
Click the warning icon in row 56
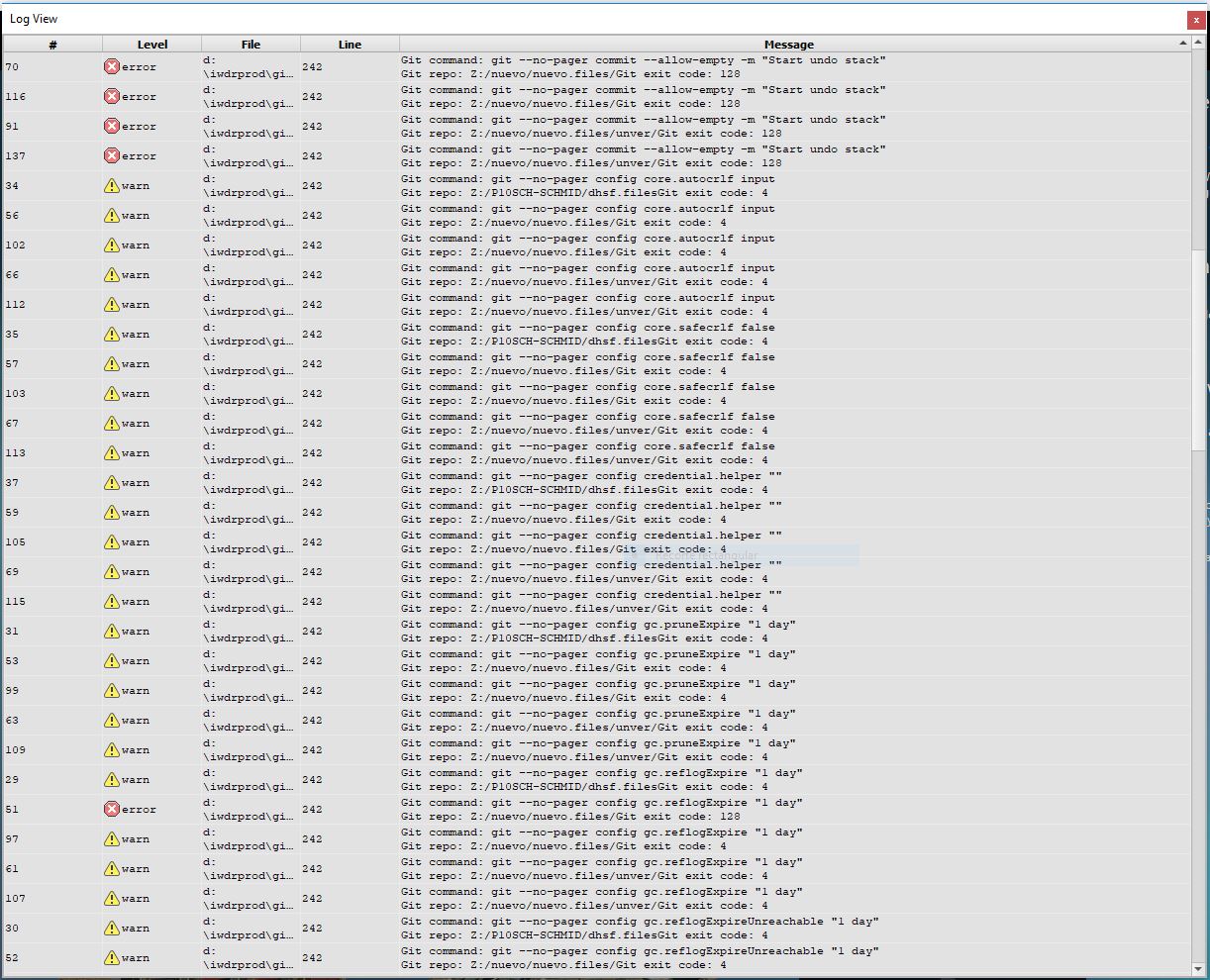pos(112,216)
